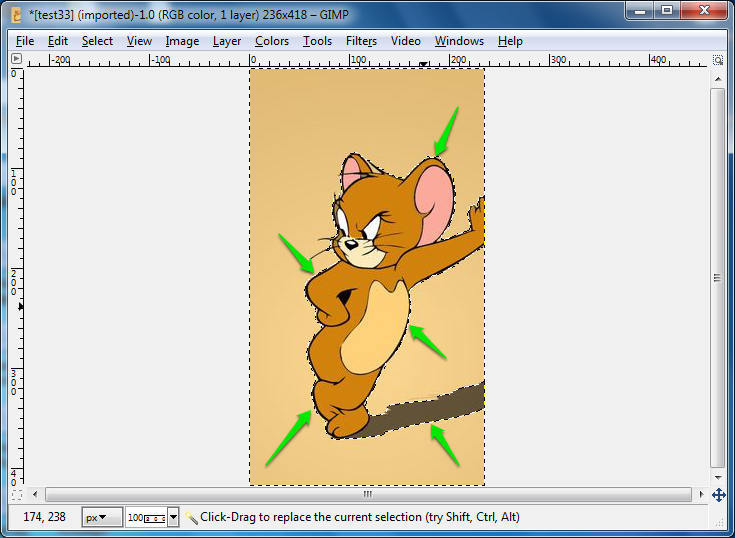Viewport: 735px width, 538px height.
Task: Open the Filters menu
Action: coord(361,41)
